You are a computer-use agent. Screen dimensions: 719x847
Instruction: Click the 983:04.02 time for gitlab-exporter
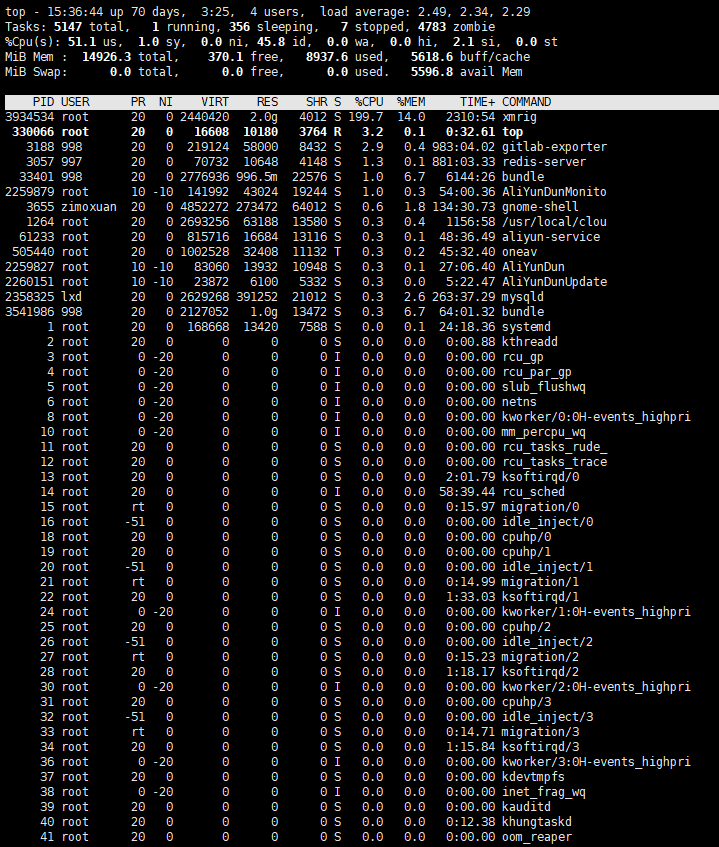(463, 147)
